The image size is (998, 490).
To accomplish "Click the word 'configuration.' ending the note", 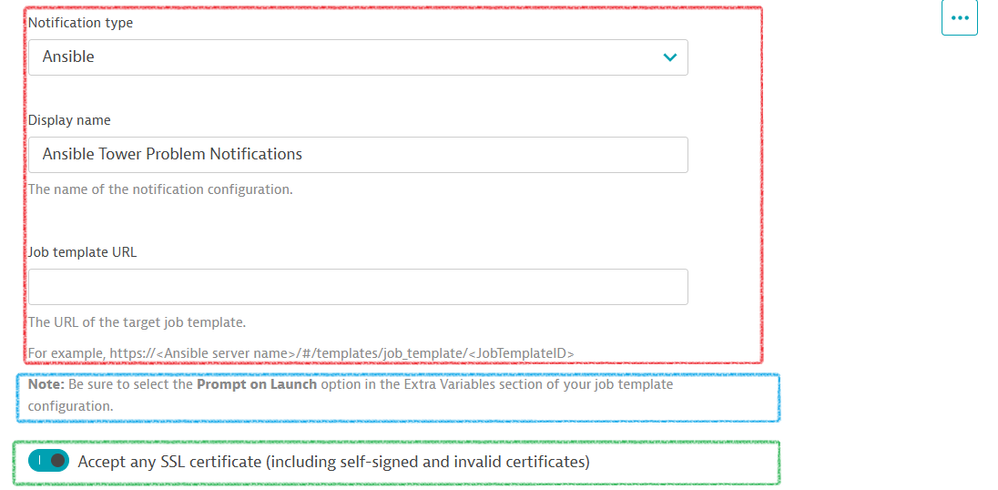I will click(70, 406).
